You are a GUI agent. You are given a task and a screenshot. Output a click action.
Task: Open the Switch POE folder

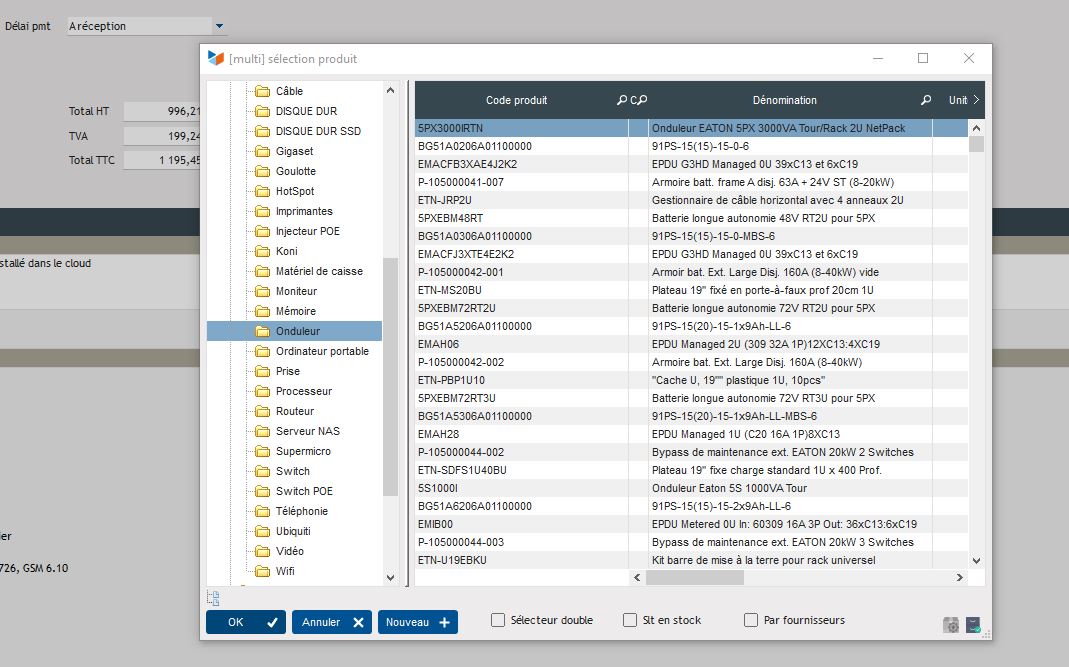point(304,491)
